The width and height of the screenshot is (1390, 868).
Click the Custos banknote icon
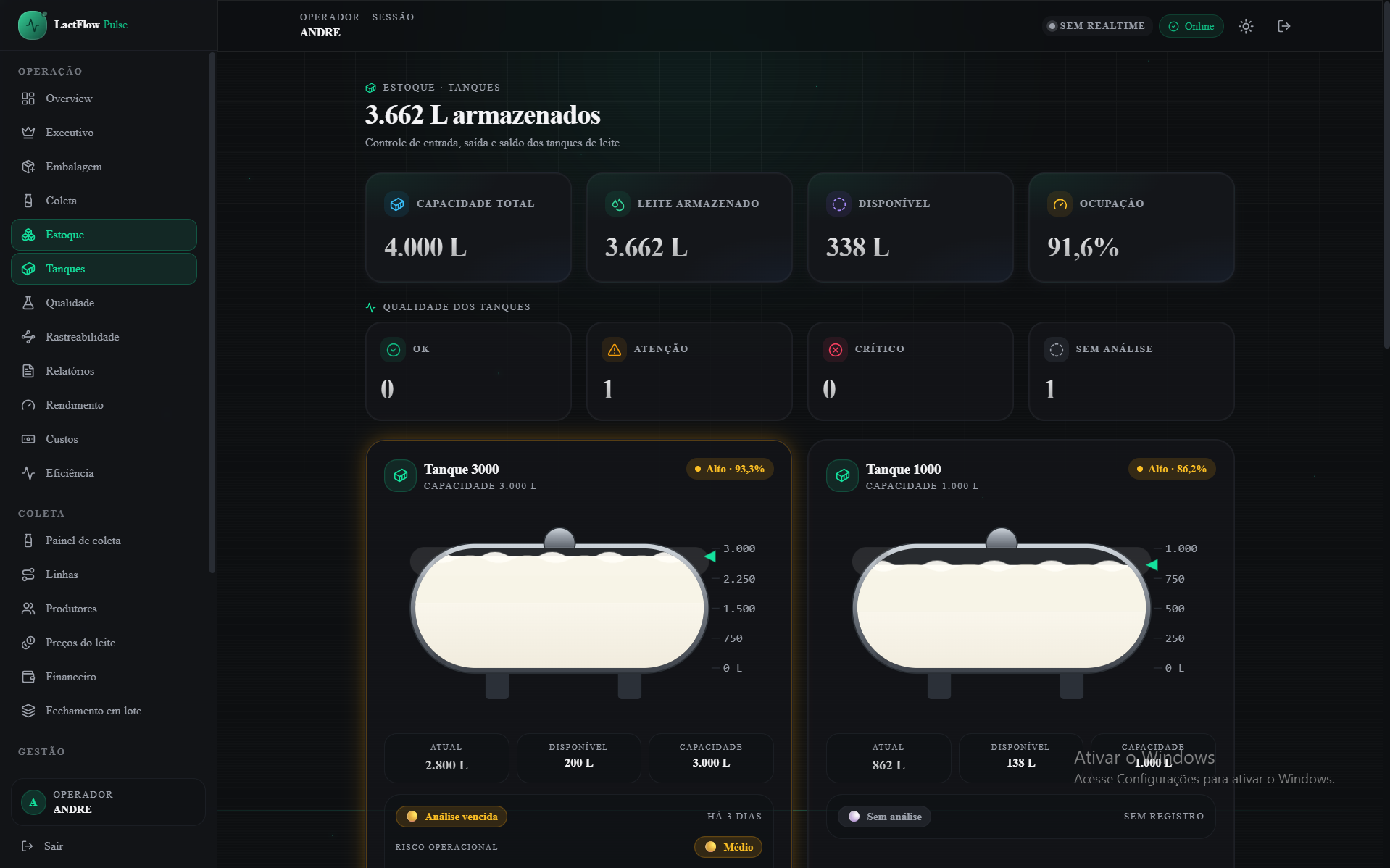(x=28, y=439)
